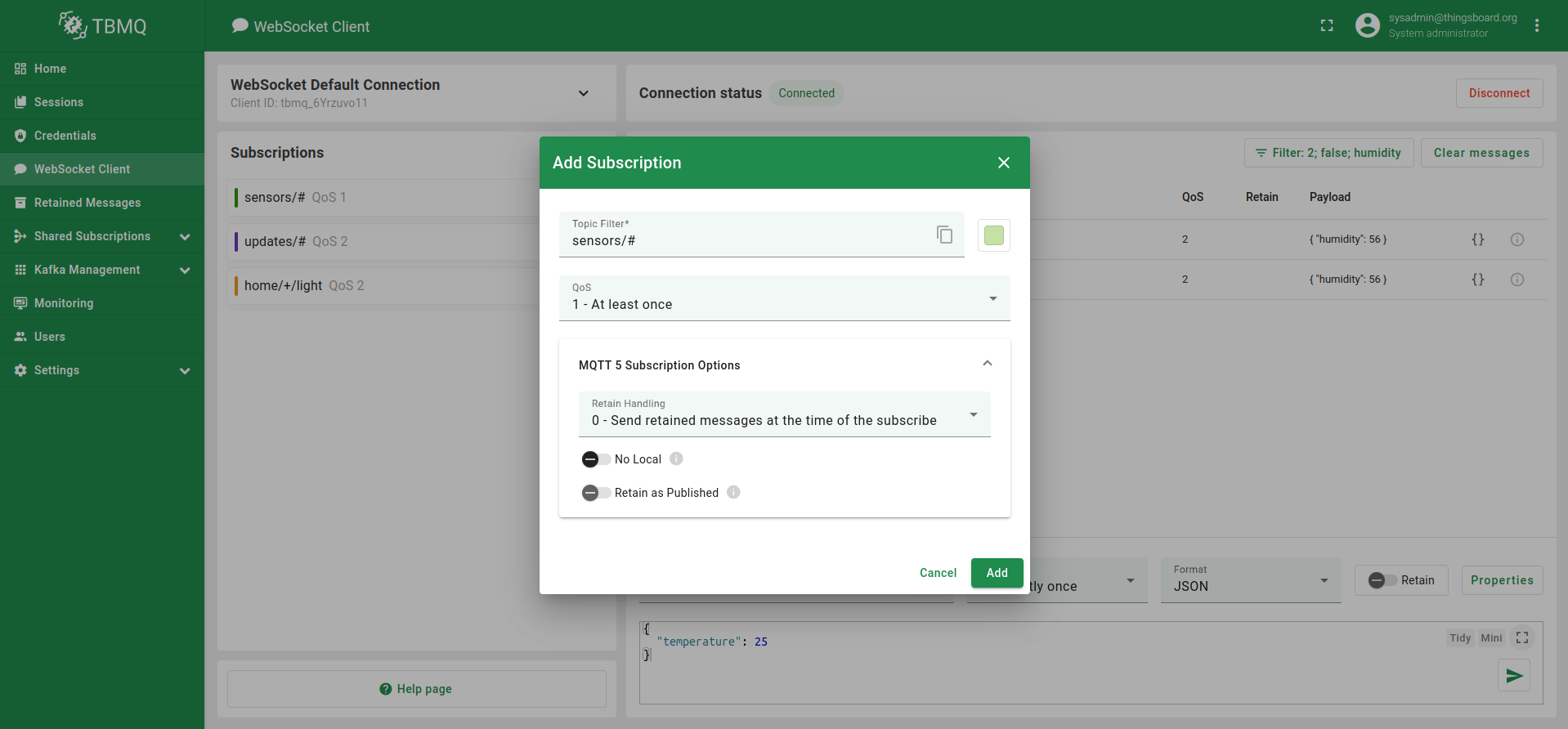
Task: Close the Add Subscription dialog
Action: (x=1004, y=163)
